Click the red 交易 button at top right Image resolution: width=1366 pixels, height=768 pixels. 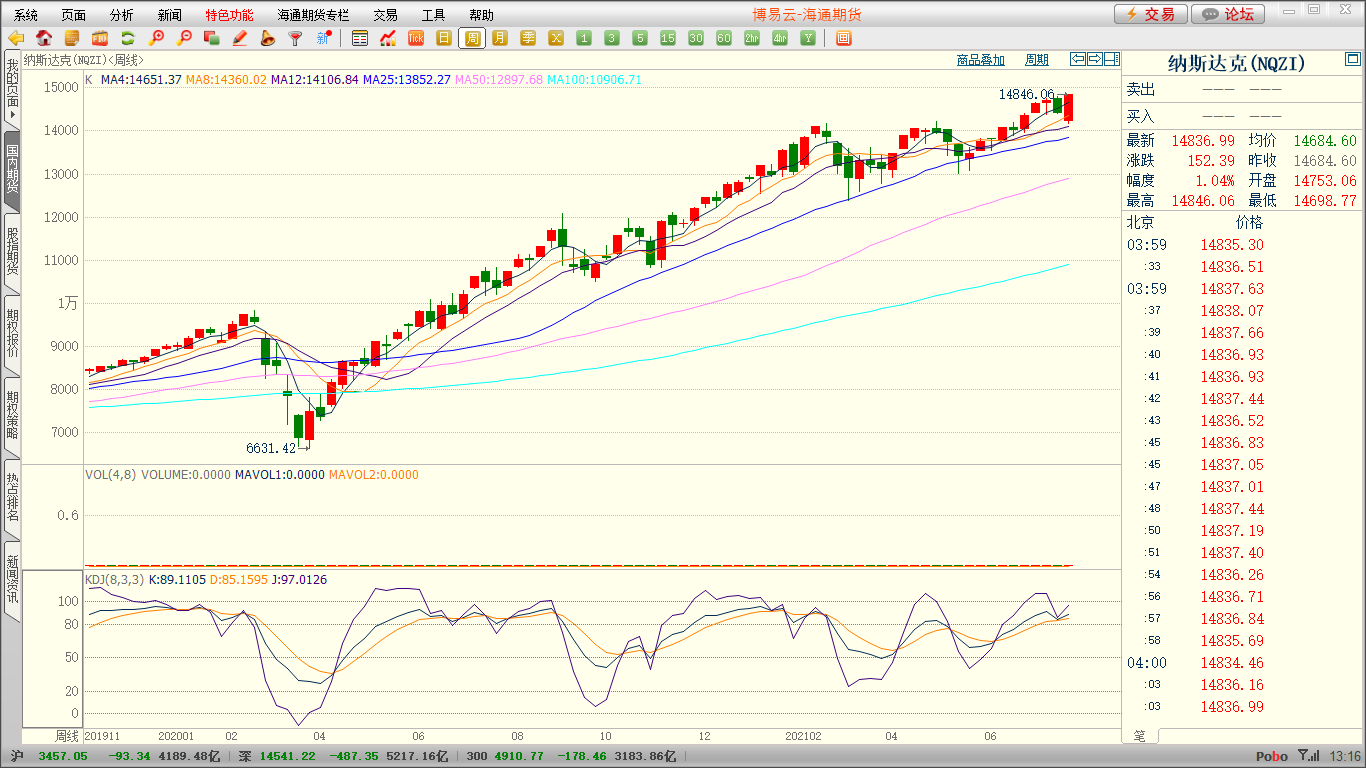click(1151, 14)
